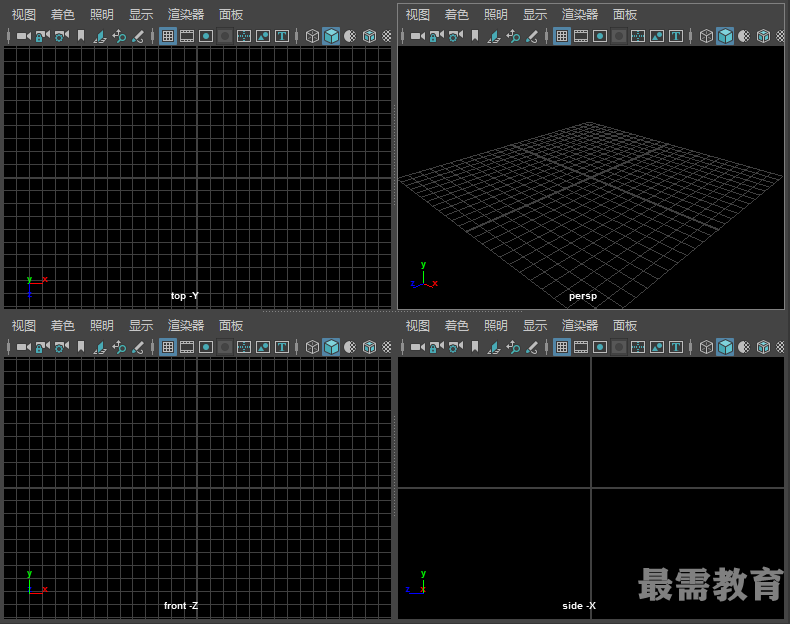Open 面板 menu in top view panel
Viewport: 790px width, 624px height.
[231, 15]
